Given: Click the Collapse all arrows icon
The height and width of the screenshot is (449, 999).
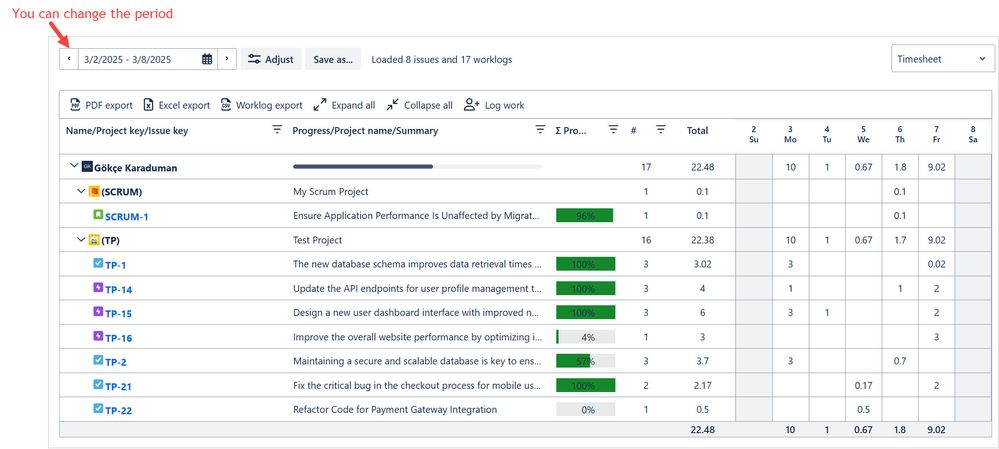Looking at the screenshot, I should (392, 105).
